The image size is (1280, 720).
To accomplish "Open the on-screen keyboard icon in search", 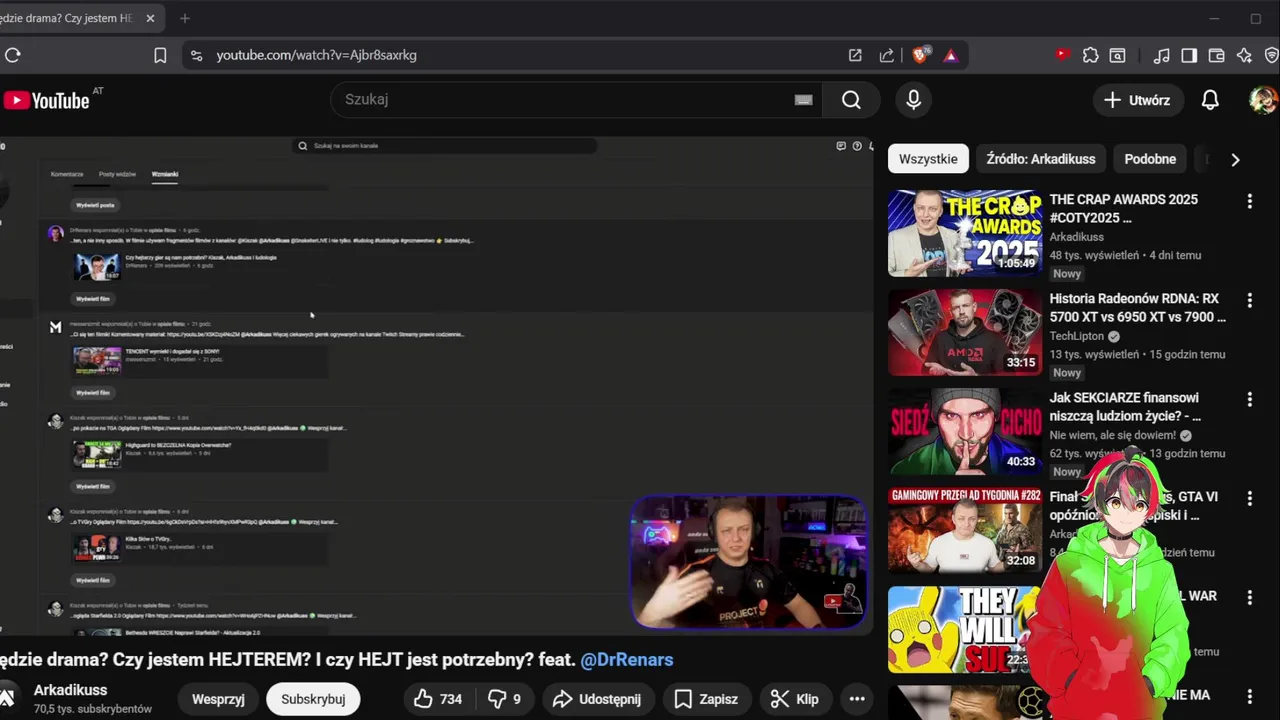I will pyautogui.click(x=803, y=99).
